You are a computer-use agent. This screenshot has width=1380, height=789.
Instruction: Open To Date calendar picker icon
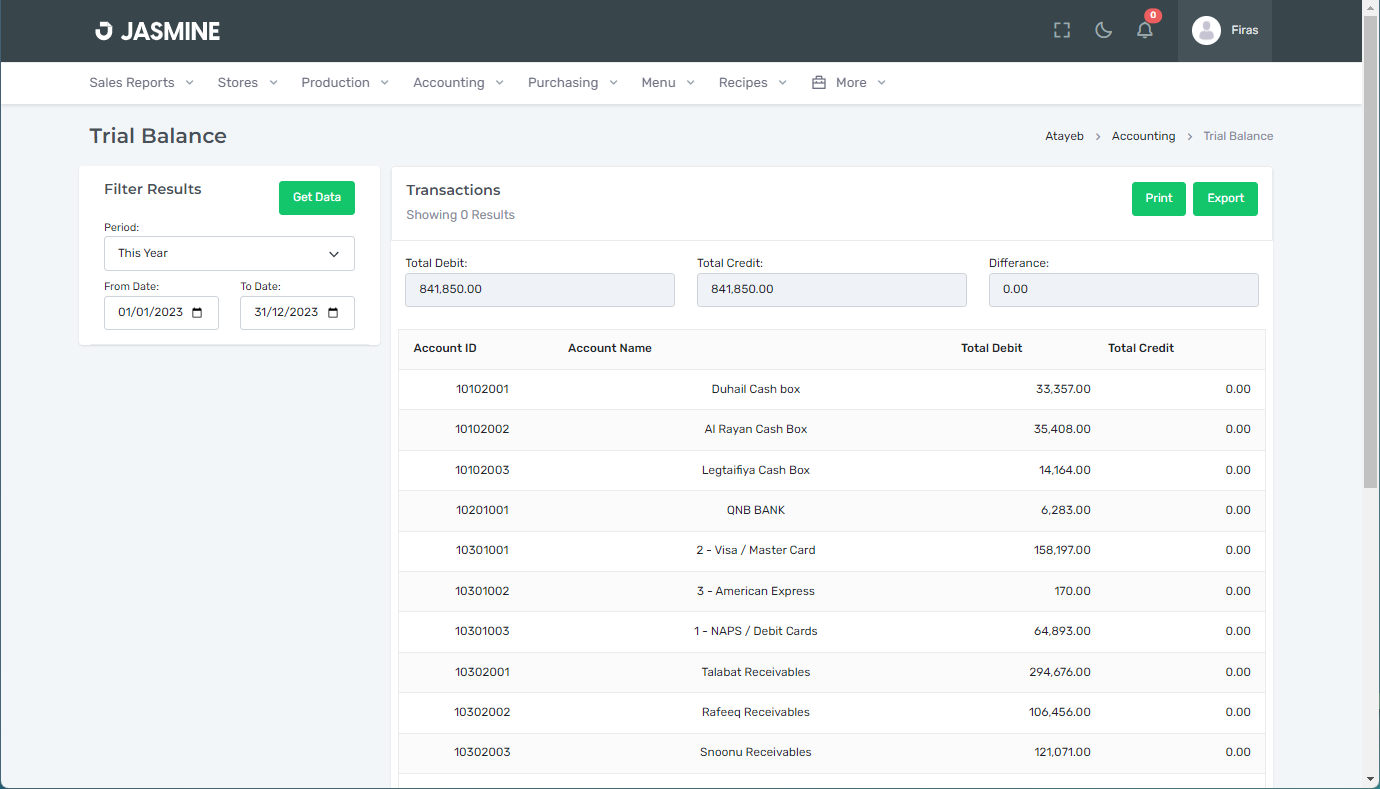(x=334, y=313)
